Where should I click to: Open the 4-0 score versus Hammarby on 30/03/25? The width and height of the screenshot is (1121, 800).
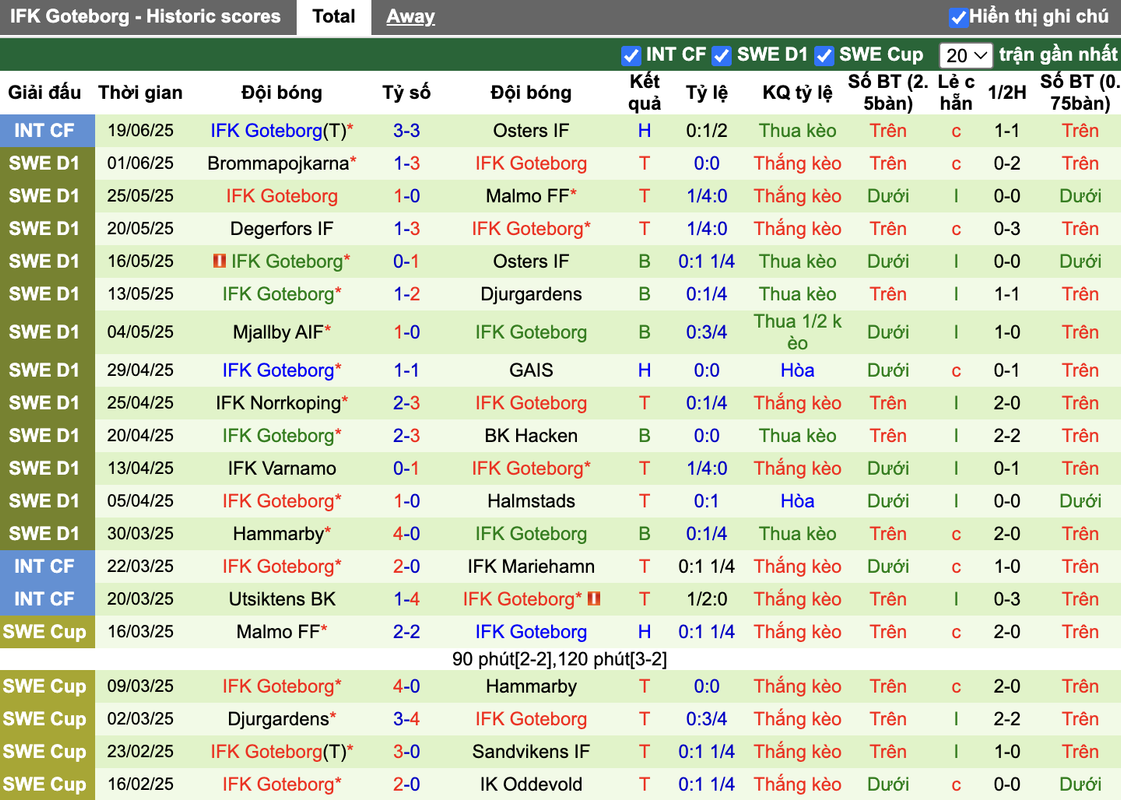(406, 534)
